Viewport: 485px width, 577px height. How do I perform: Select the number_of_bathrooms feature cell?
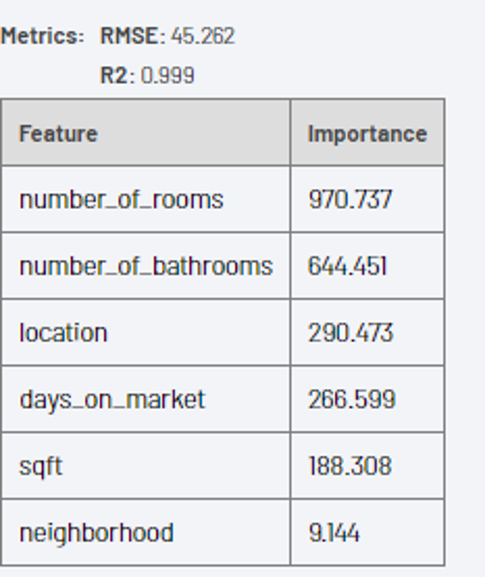click(x=146, y=266)
